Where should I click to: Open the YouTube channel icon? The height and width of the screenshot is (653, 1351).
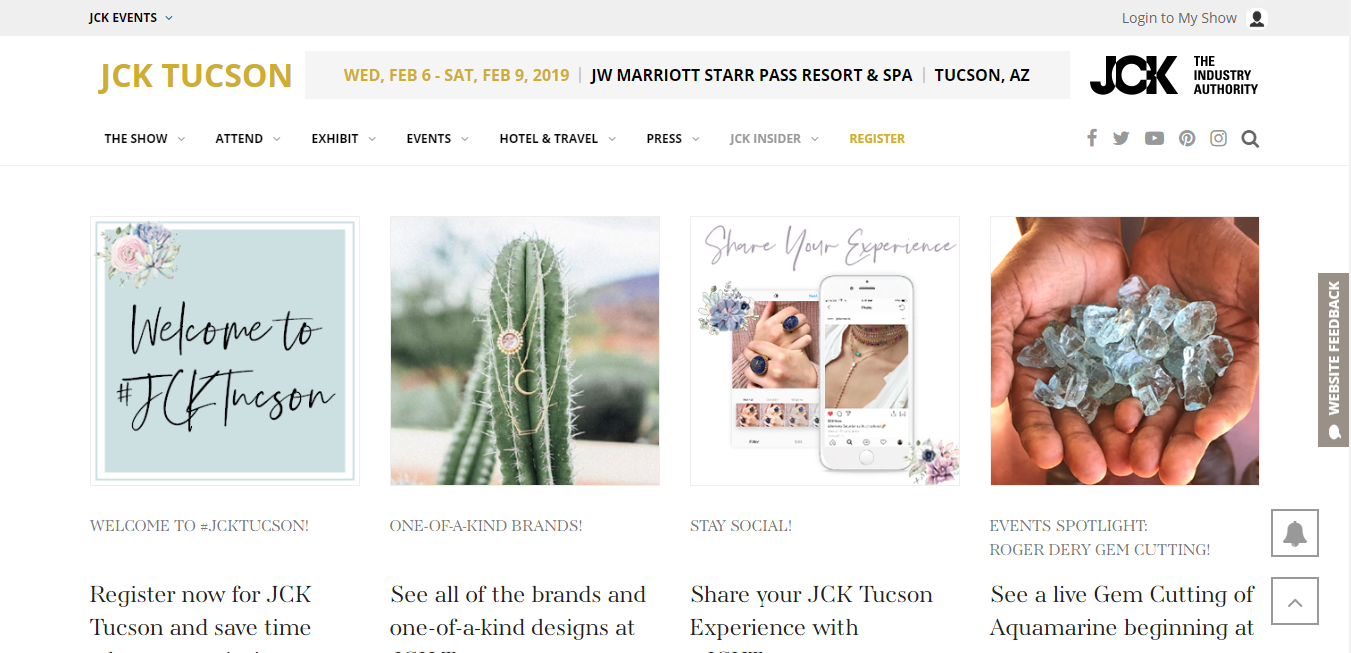[x=1154, y=138]
